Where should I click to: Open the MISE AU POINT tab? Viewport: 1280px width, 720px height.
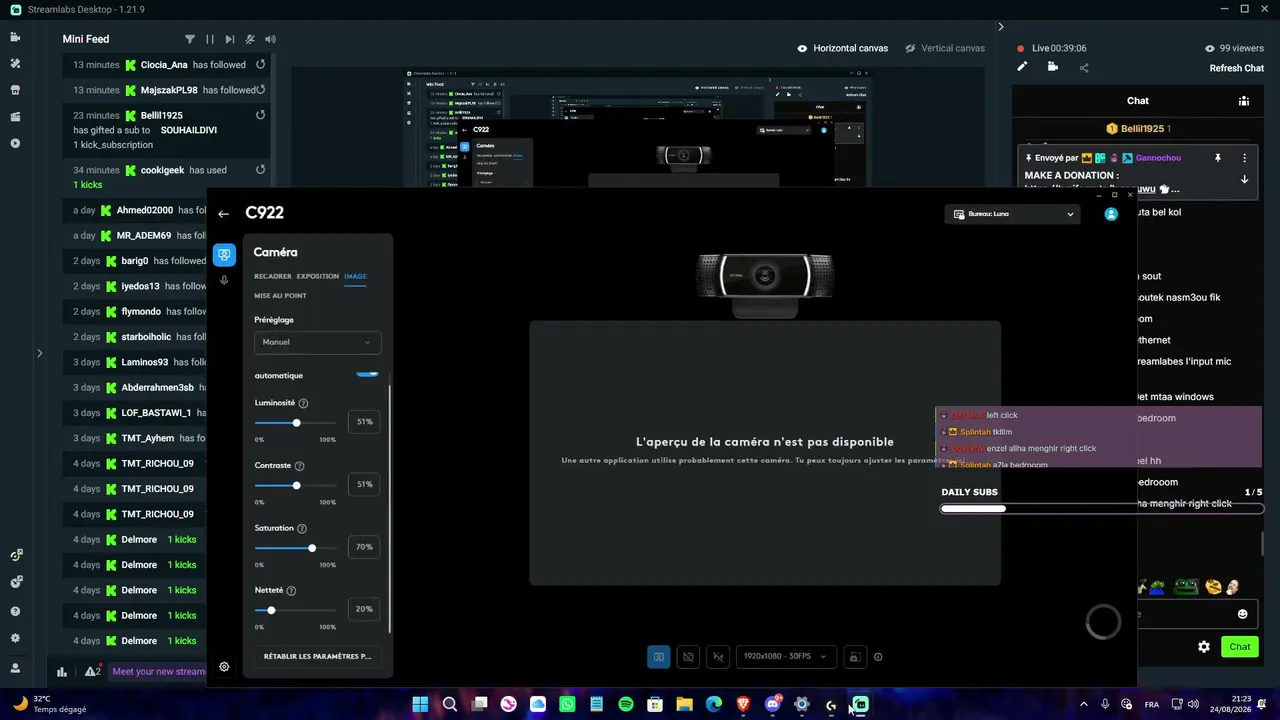click(280, 296)
